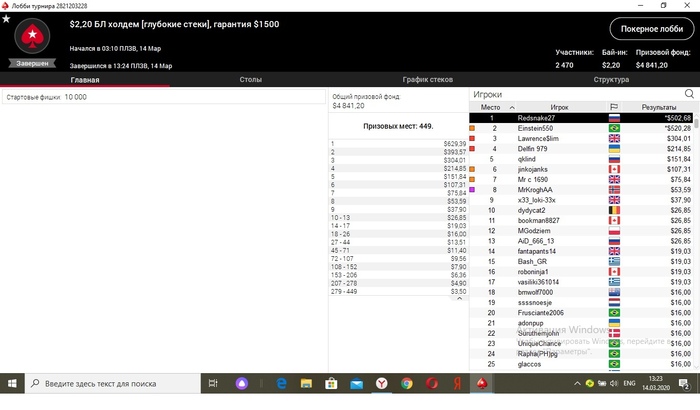This screenshot has width=700, height=410.
Task: Click the orange label next to Mr c 1690
Action: click(x=472, y=180)
